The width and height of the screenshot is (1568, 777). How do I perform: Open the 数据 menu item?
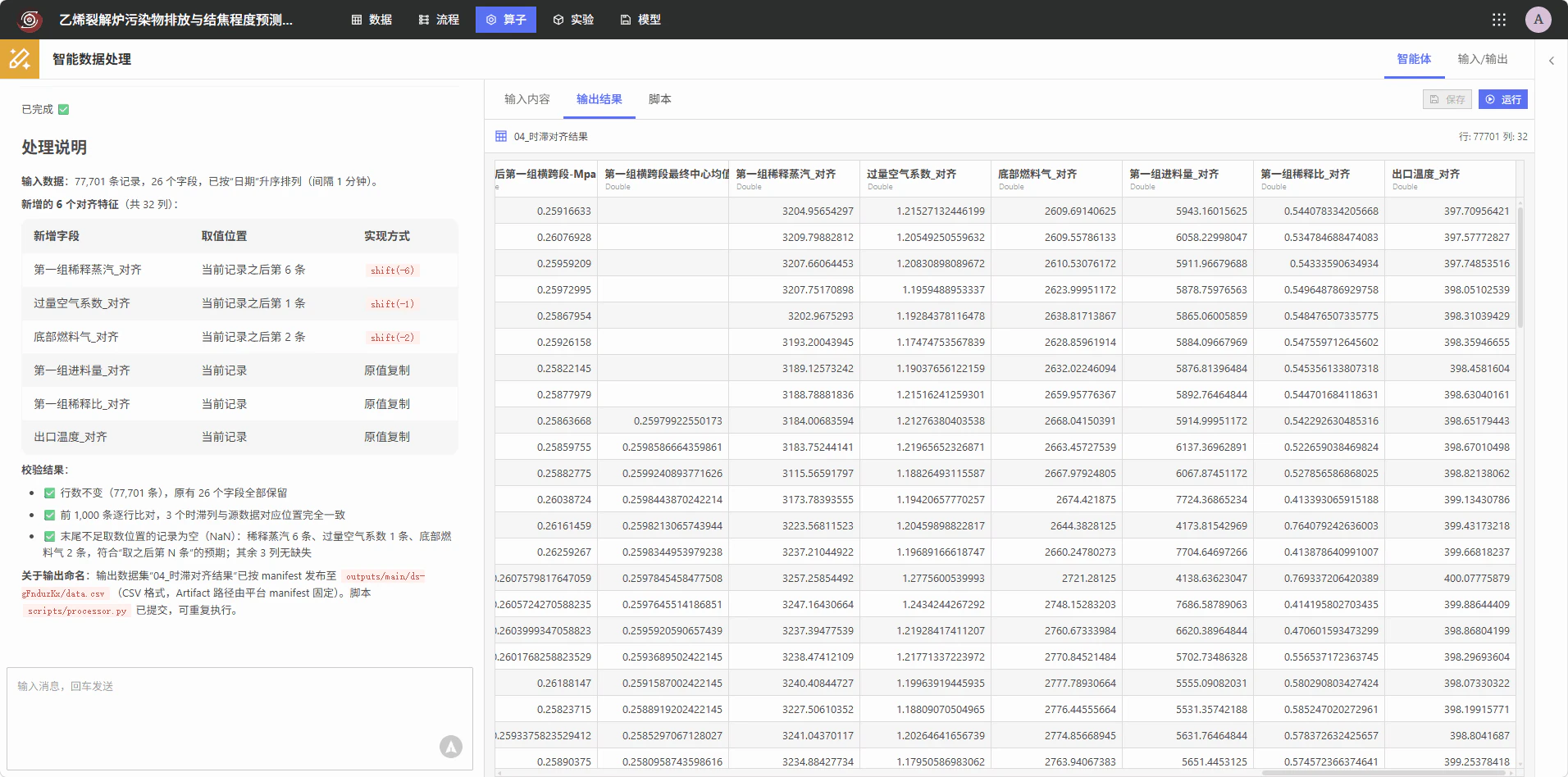371,20
